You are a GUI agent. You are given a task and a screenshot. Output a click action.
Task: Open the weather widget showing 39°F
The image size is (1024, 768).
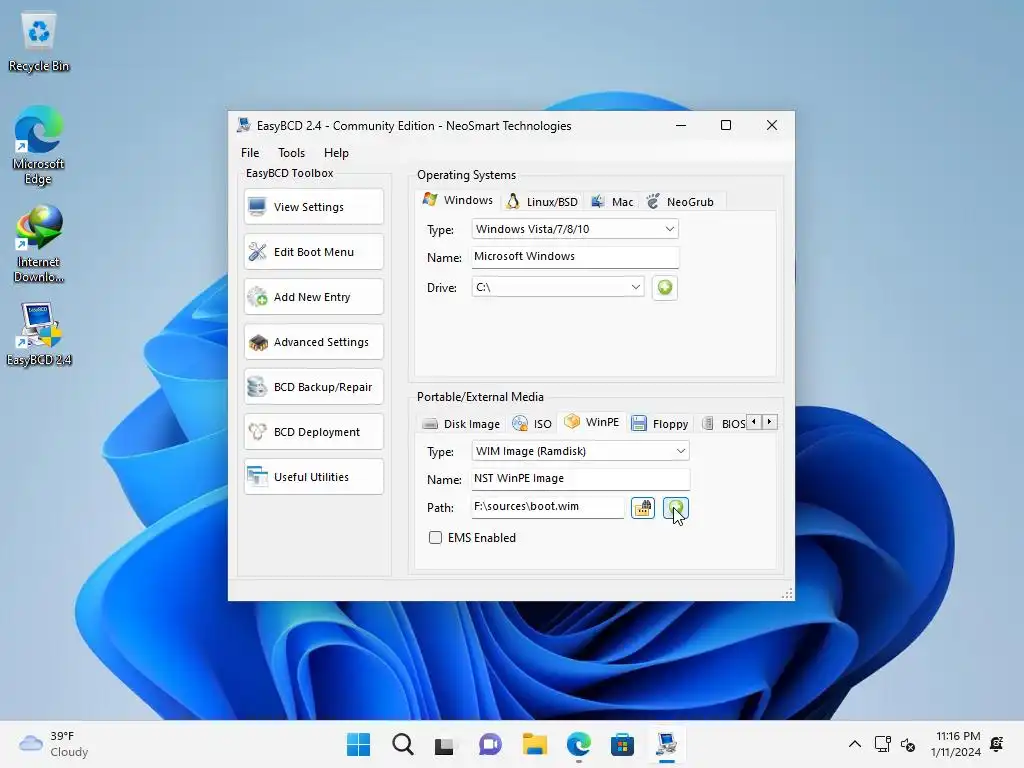click(54, 744)
